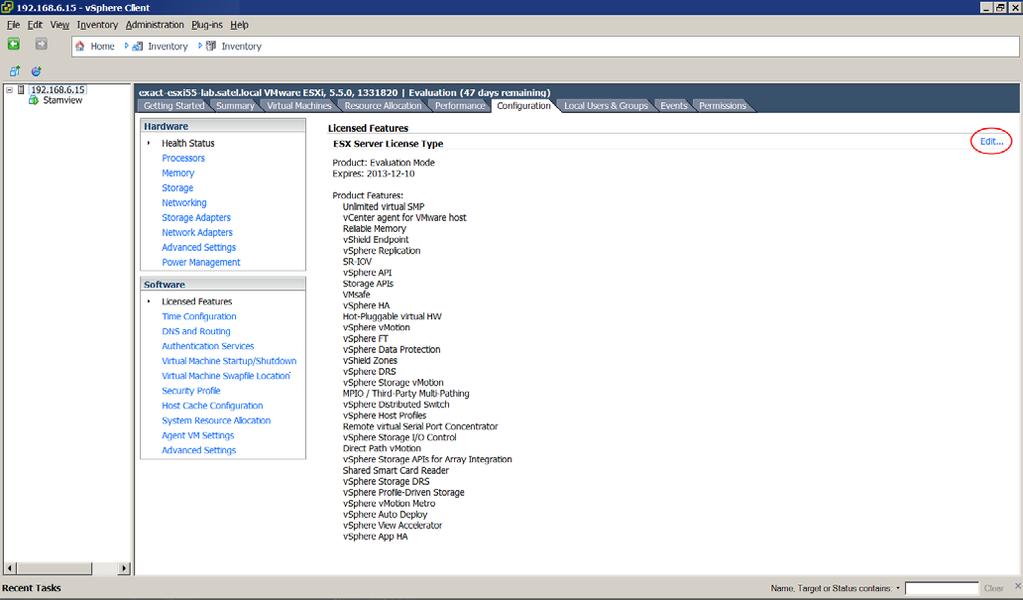Screen dimensions: 1023x600
Task: Open the Power Management link
Action: 201,262
